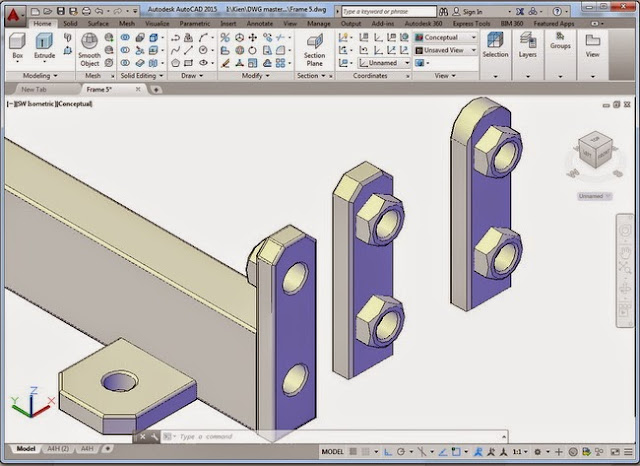Open the 1:1 annotation scale dropdown
The width and height of the screenshot is (640, 466).
tap(520, 452)
